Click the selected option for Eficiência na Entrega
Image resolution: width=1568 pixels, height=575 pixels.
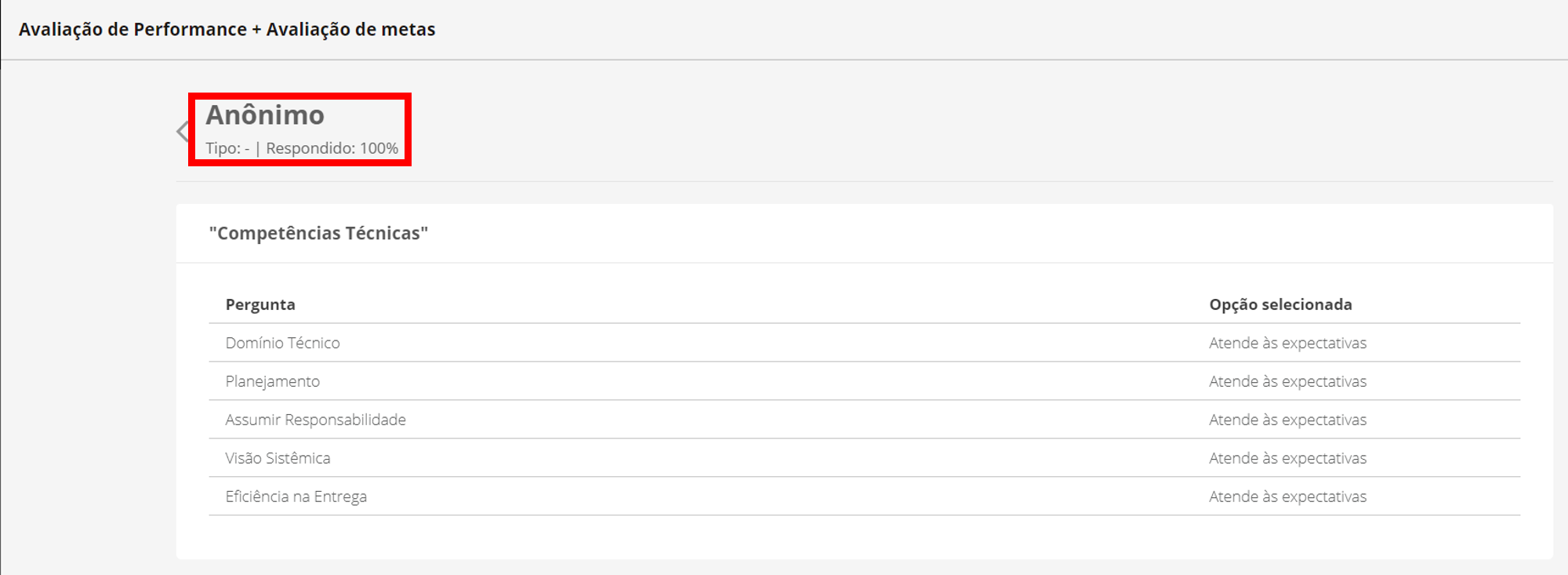[x=1287, y=497]
